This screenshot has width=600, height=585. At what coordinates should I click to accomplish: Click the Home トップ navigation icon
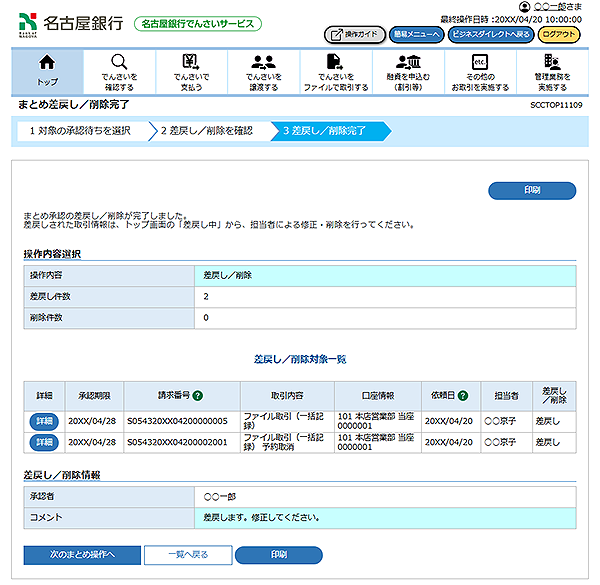[46, 71]
